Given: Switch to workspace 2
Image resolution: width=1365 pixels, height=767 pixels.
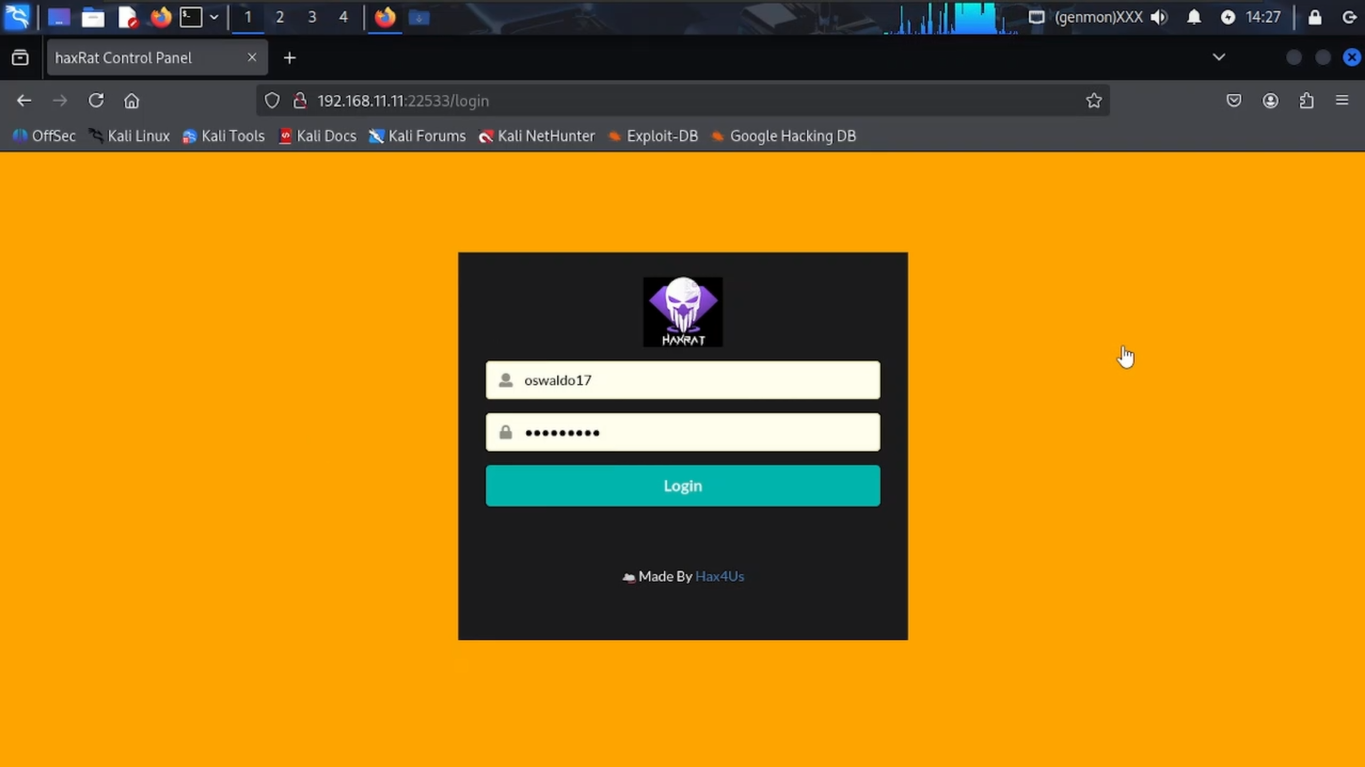Looking at the screenshot, I should click(280, 17).
